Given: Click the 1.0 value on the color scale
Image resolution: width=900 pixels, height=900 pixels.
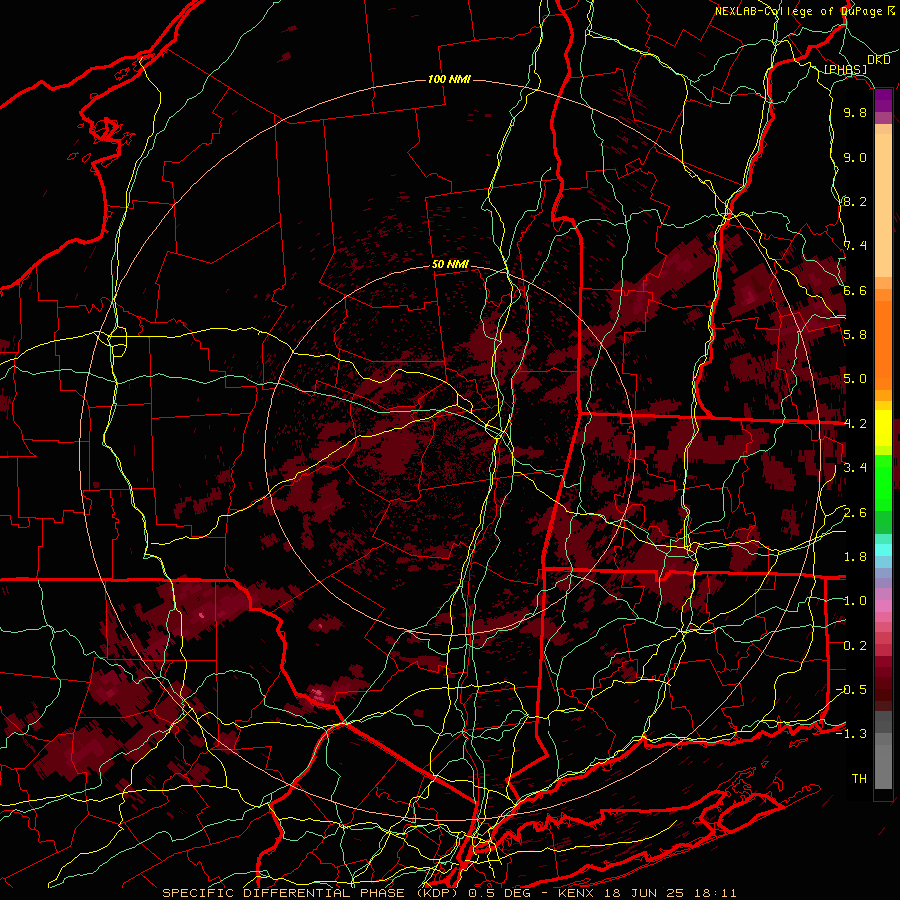Looking at the screenshot, I should 855,601.
